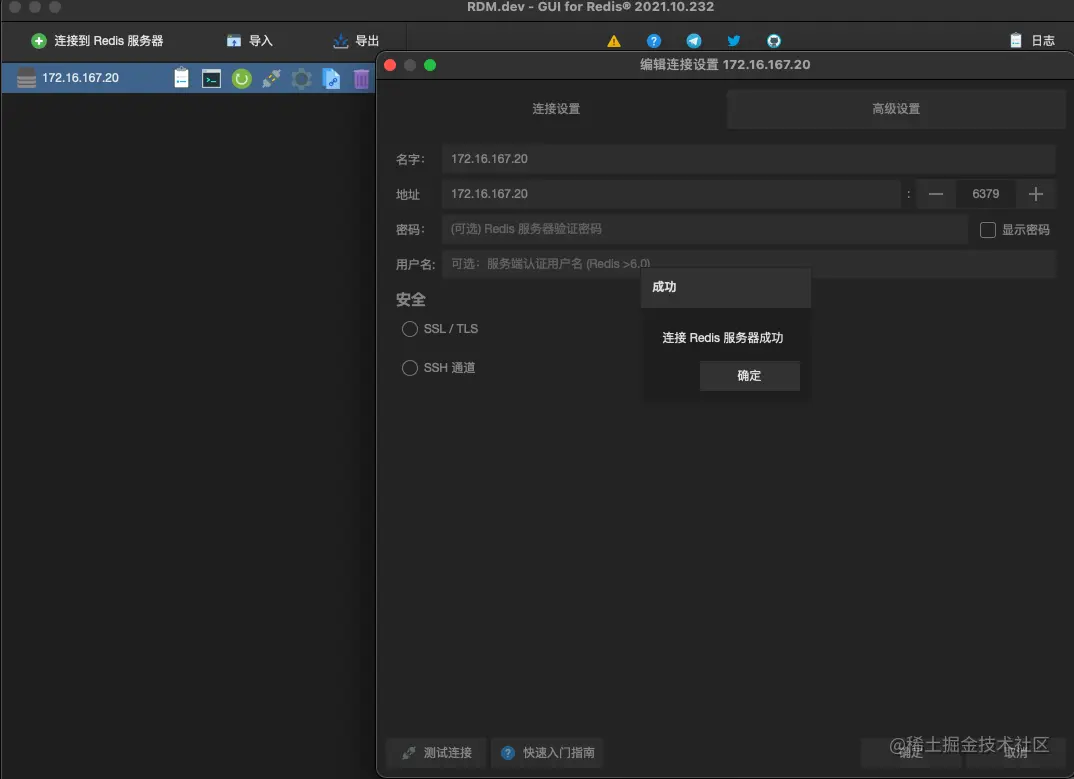Click the 名字 input field
Viewport: 1074px width, 779px height.
[748, 159]
